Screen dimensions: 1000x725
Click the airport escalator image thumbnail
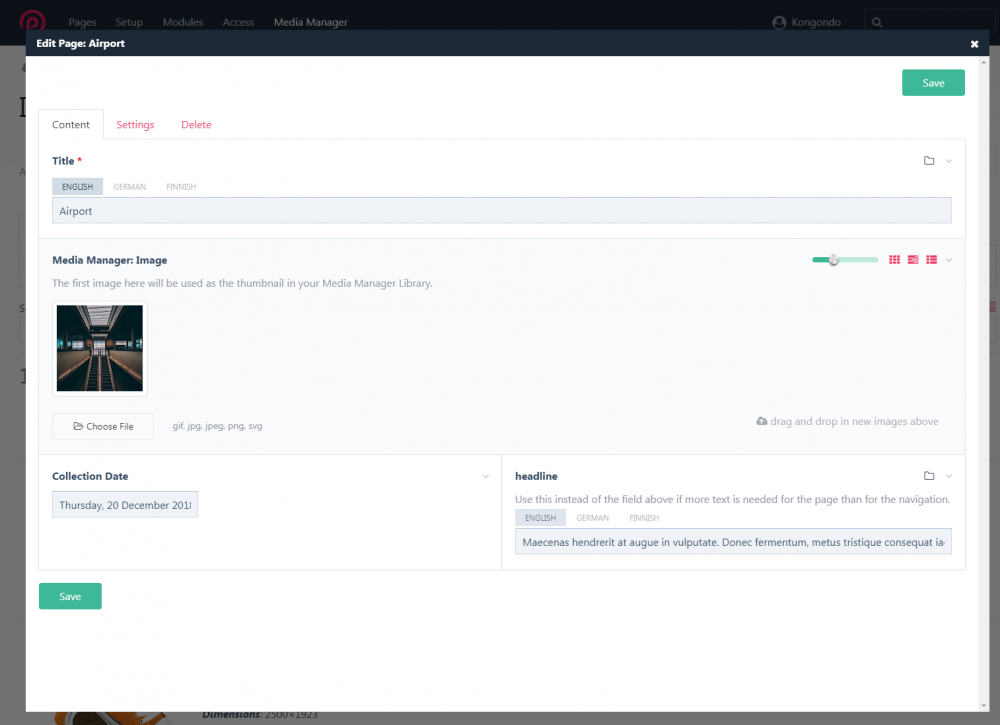click(x=100, y=348)
